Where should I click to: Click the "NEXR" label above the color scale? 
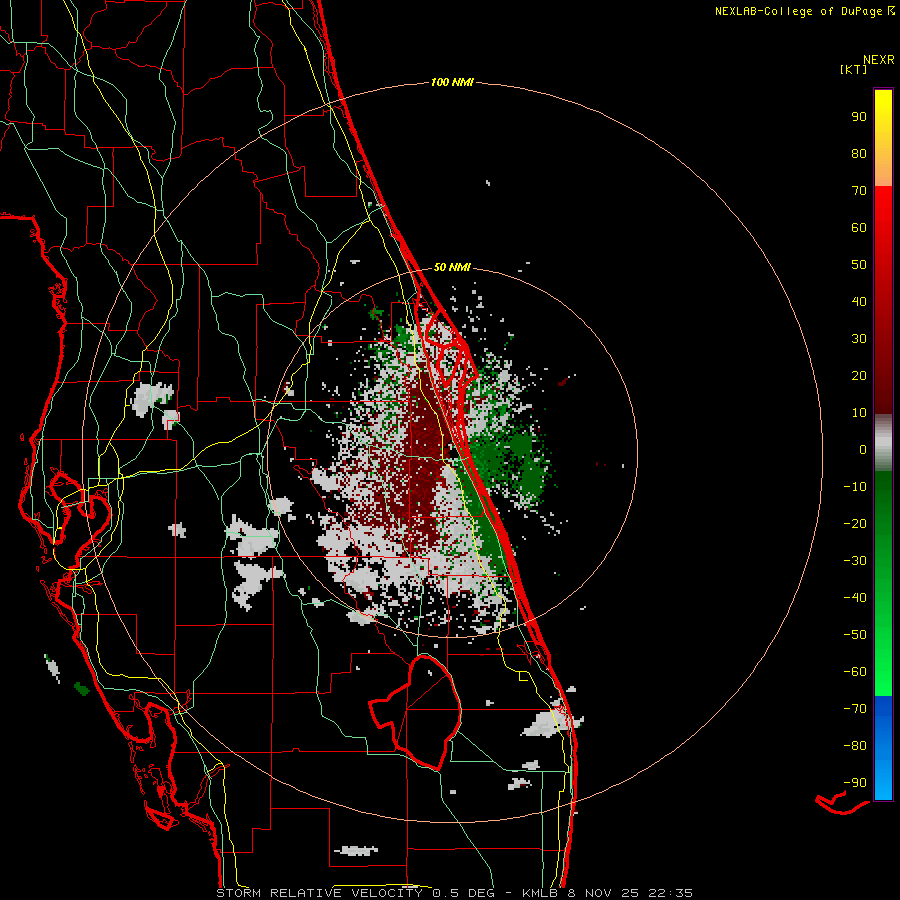click(x=879, y=60)
